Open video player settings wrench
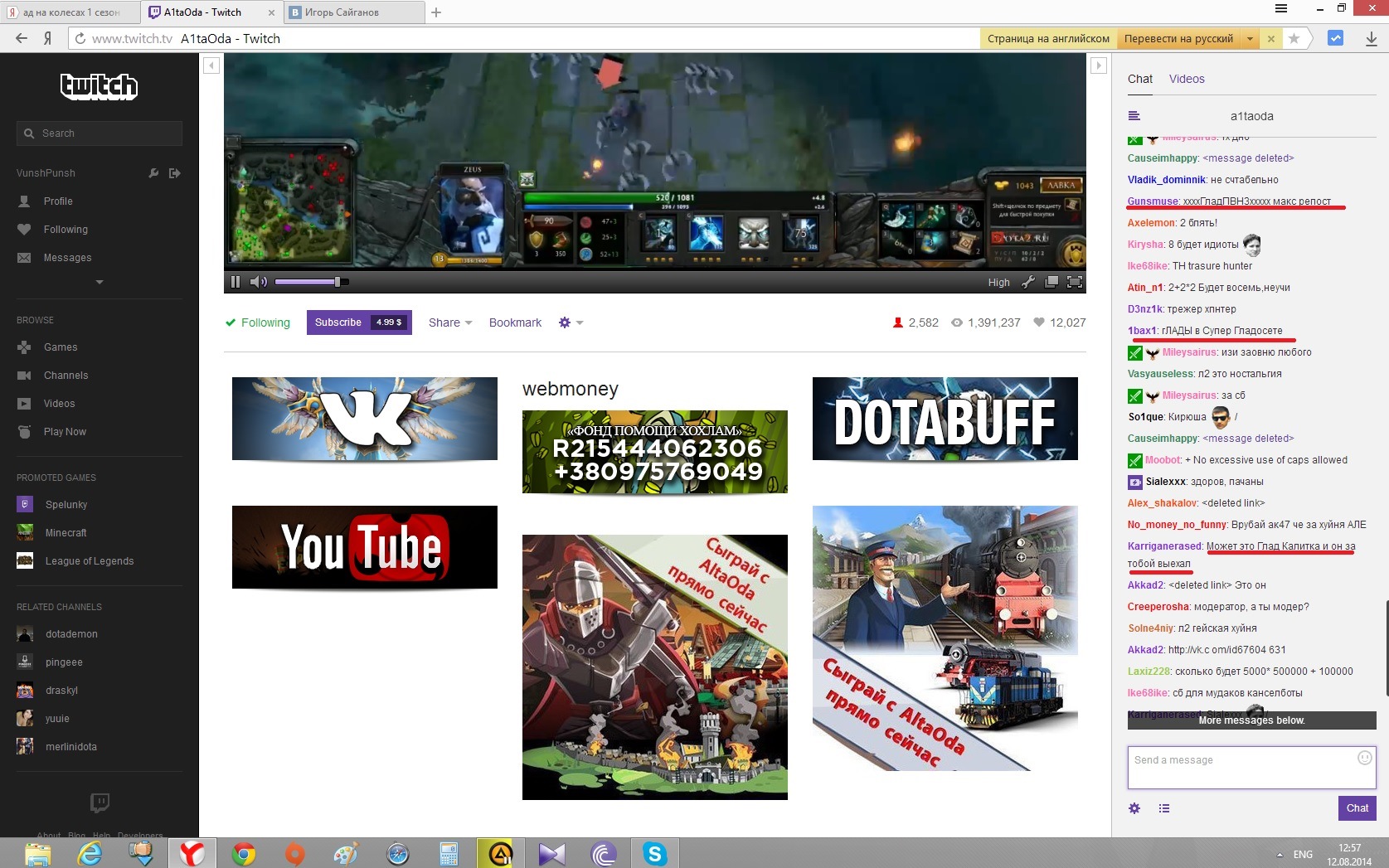 coord(1028,282)
